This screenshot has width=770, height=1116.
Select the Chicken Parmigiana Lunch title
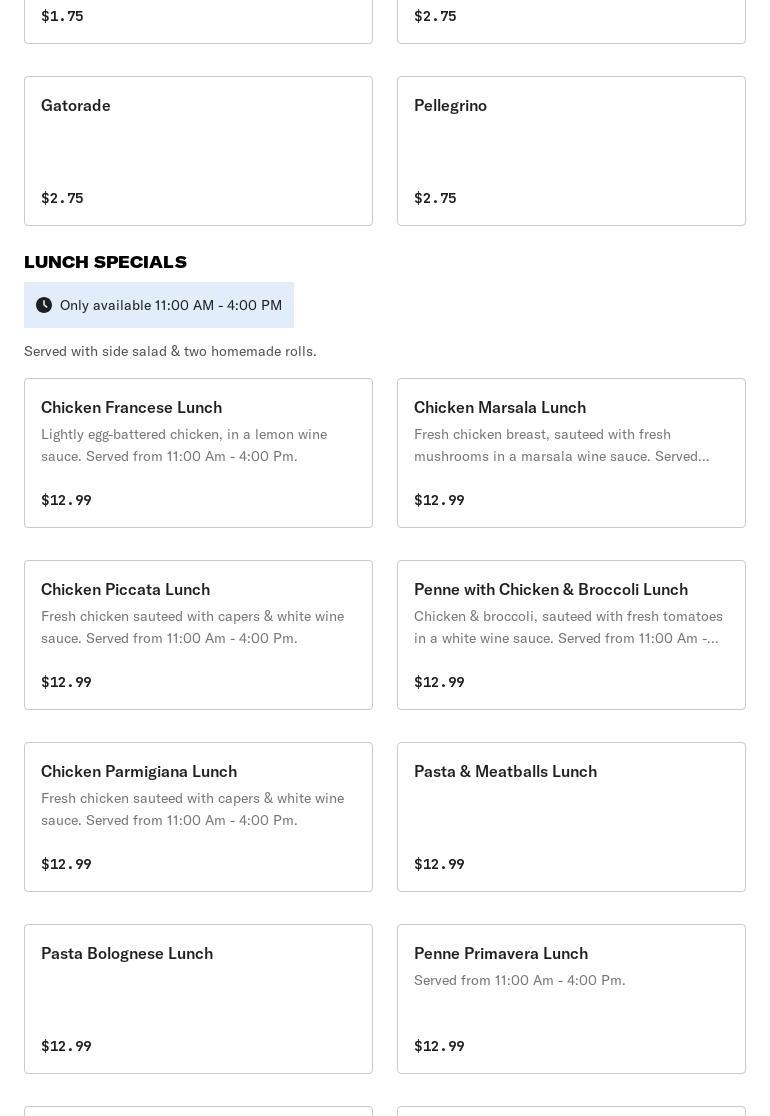[x=139, y=771]
